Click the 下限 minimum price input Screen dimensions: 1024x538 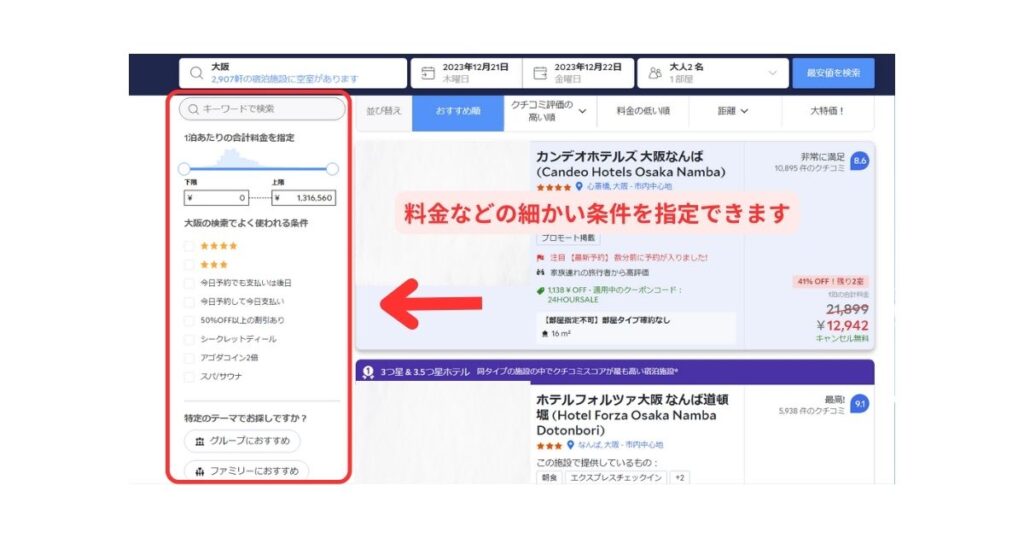tap(216, 198)
